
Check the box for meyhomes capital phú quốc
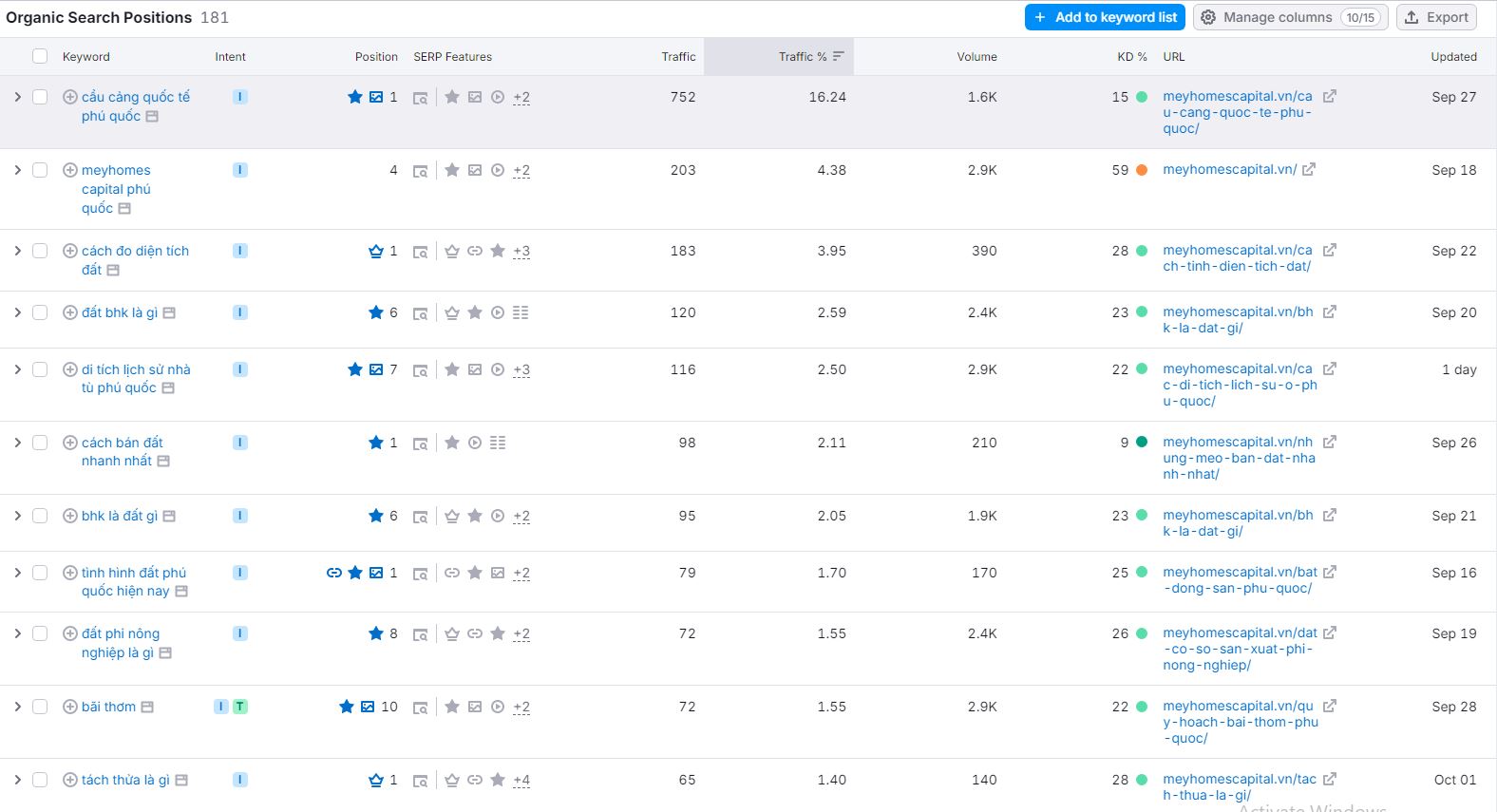pos(40,170)
